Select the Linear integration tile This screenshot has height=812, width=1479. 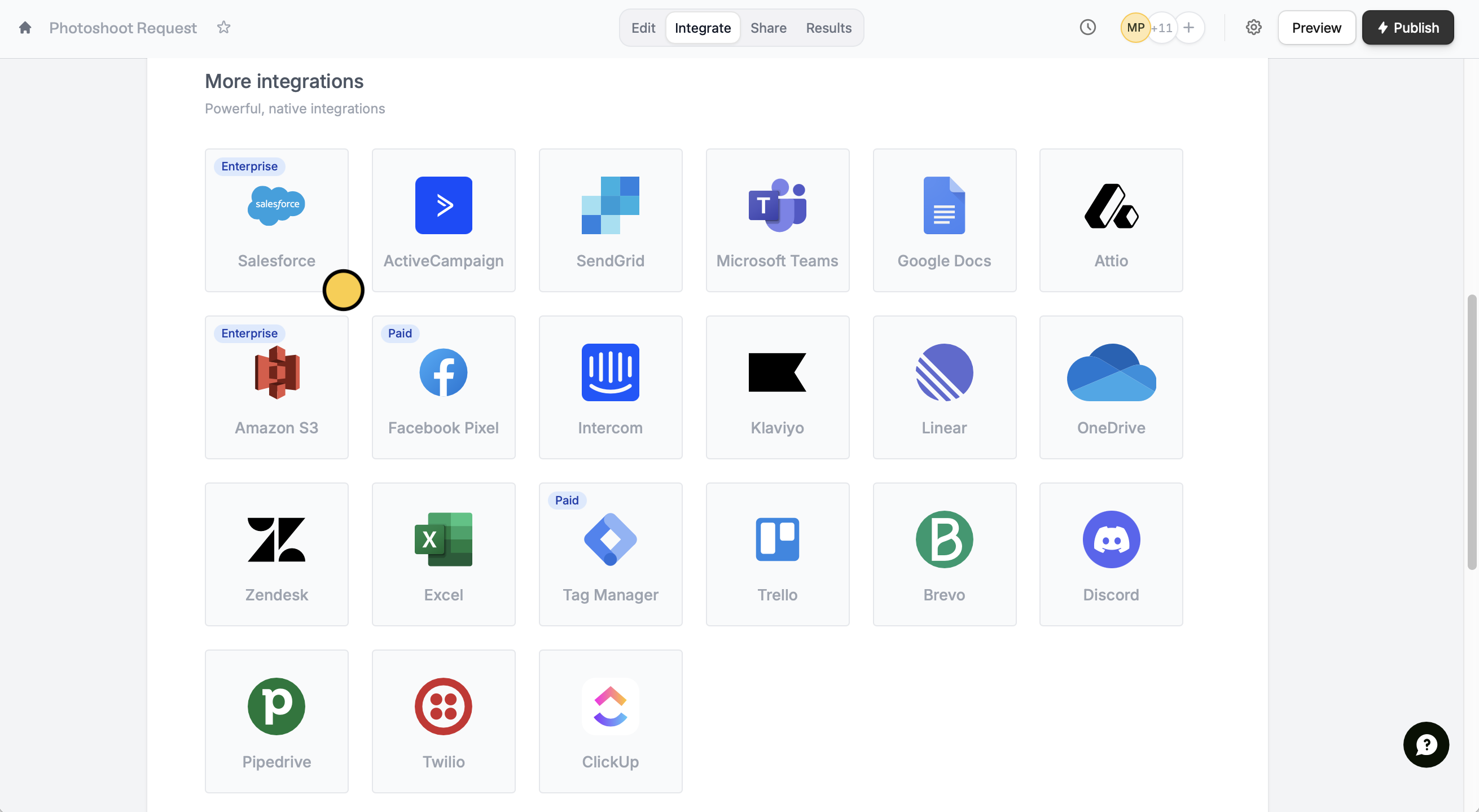coord(944,387)
